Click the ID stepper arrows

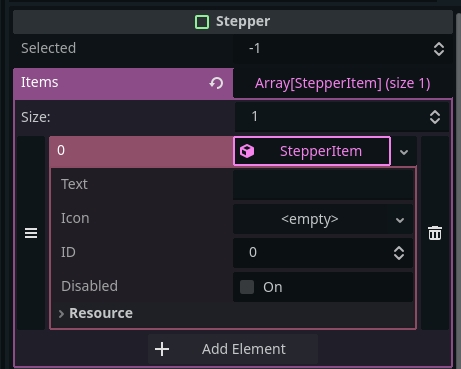(x=399, y=253)
